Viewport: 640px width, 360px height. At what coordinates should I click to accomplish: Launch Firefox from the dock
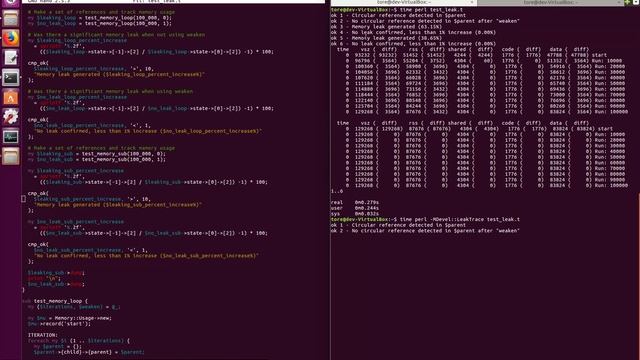pos(11,38)
